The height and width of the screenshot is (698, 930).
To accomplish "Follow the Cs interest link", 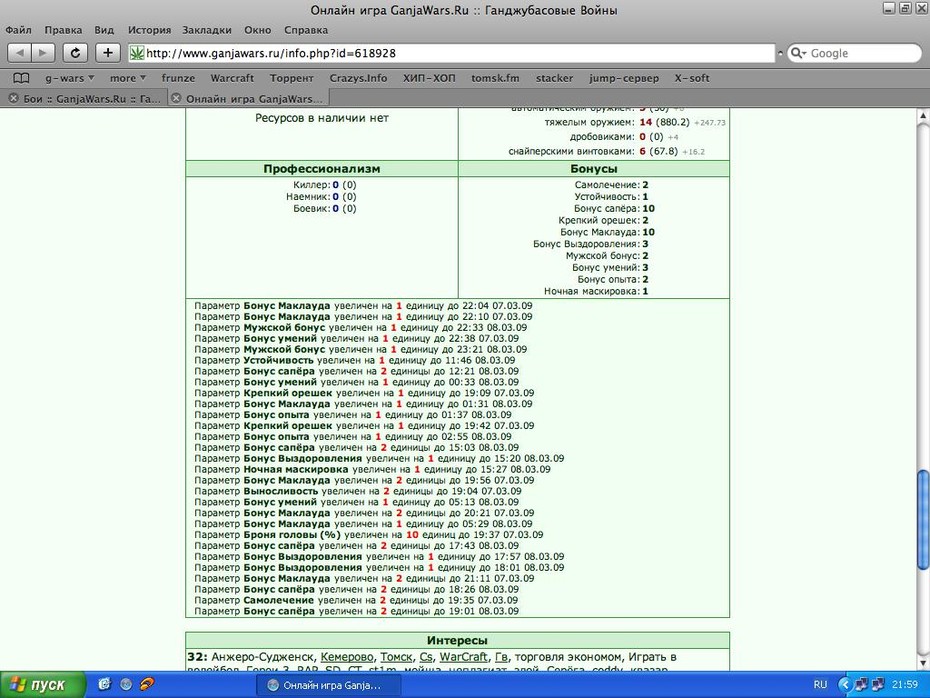I will click(x=426, y=657).
